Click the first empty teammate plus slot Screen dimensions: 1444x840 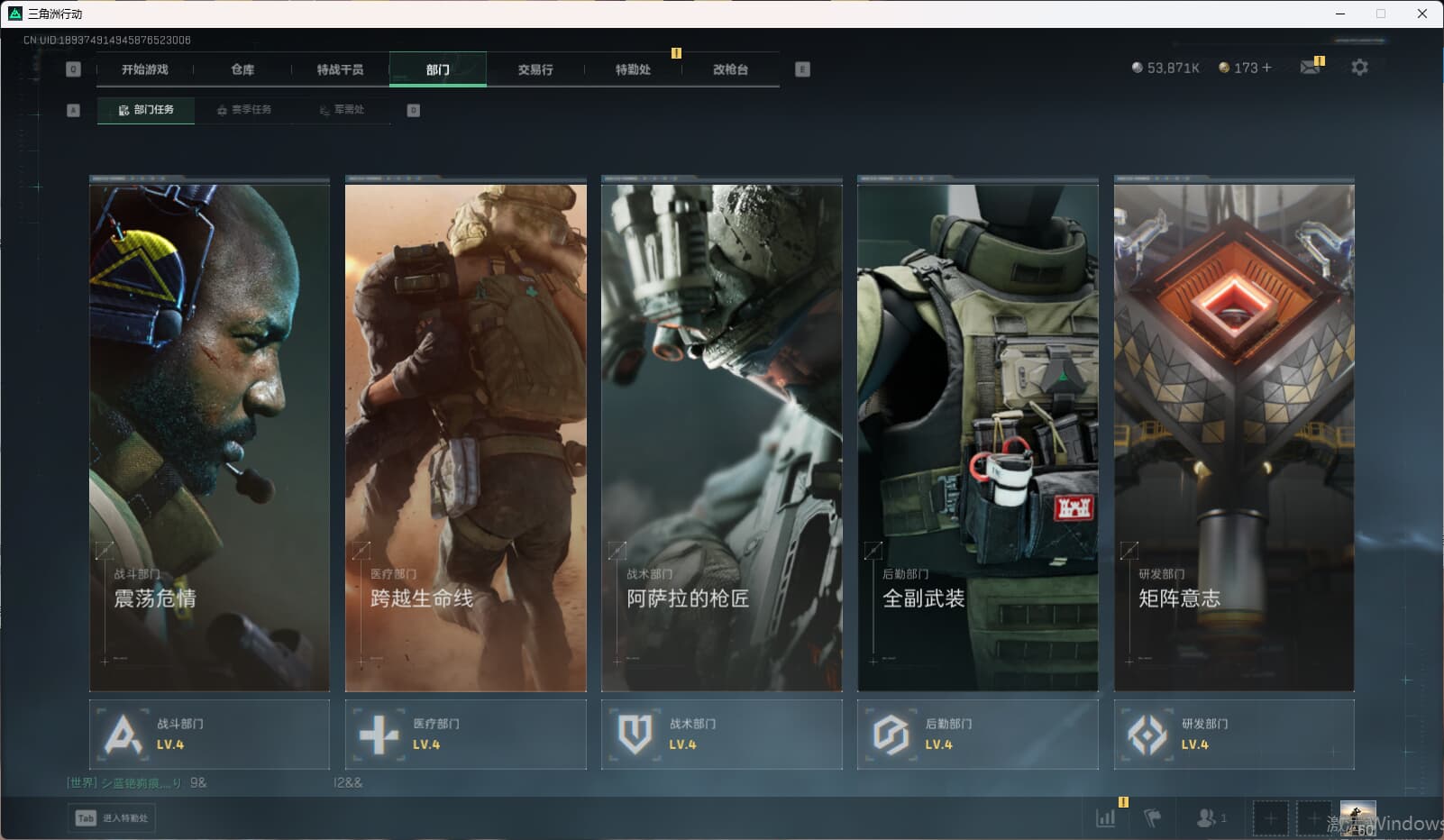click(x=1270, y=818)
